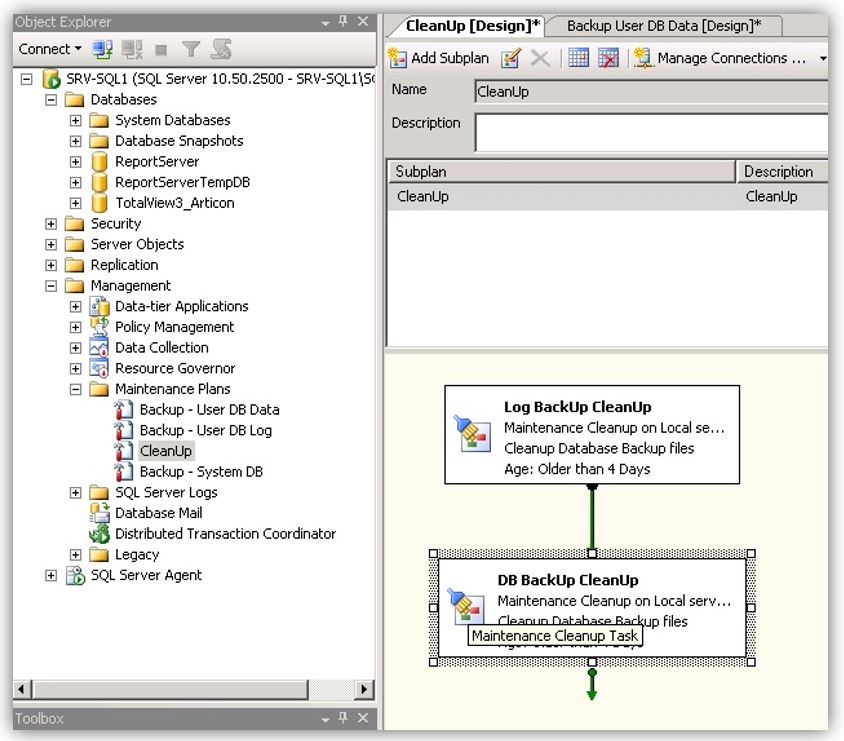This screenshot has width=844, height=741.
Task: Select the CleanUp maintenance plan
Action: click(165, 451)
